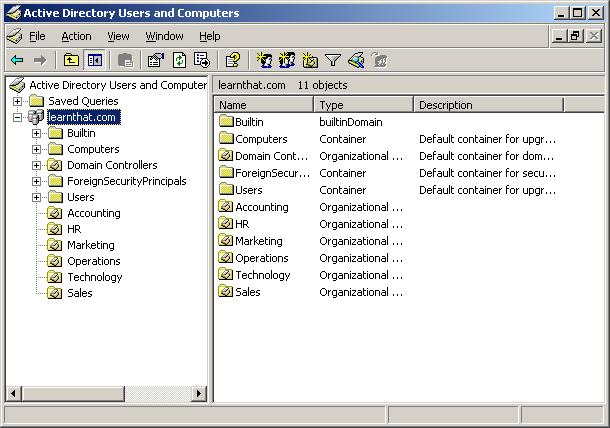Toggle Show/Hide Console Tree icon
The height and width of the screenshot is (428, 610).
[95, 60]
